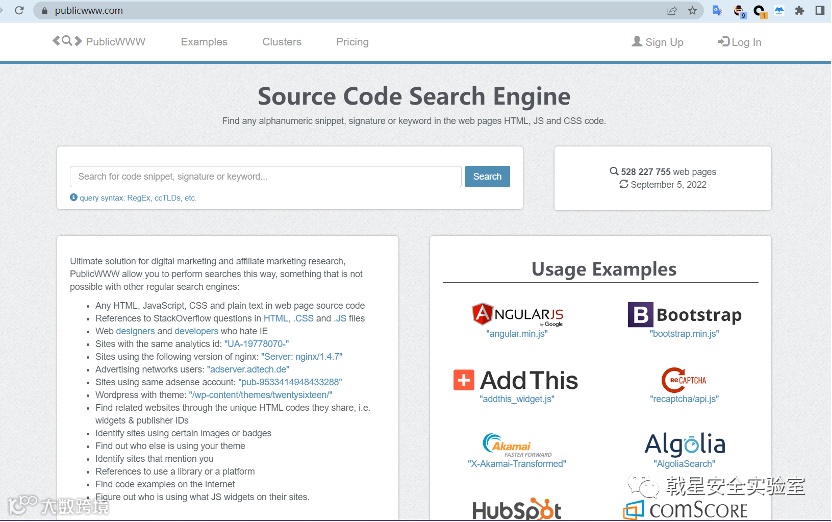The height and width of the screenshot is (522, 832).
Task: Click the "AlgoliaSearch" example link
Action: click(x=684, y=464)
